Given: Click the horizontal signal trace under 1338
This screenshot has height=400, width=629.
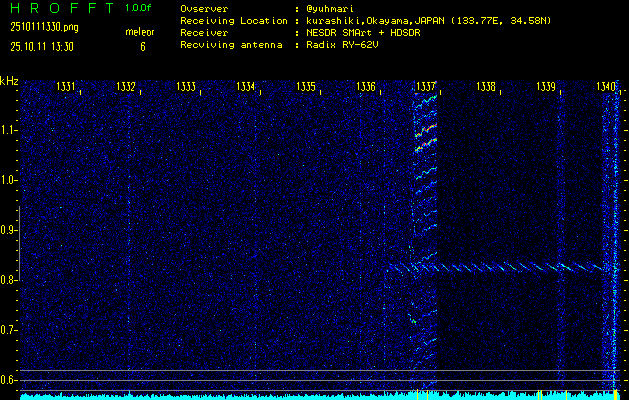Looking at the screenshot, I should (495, 266).
